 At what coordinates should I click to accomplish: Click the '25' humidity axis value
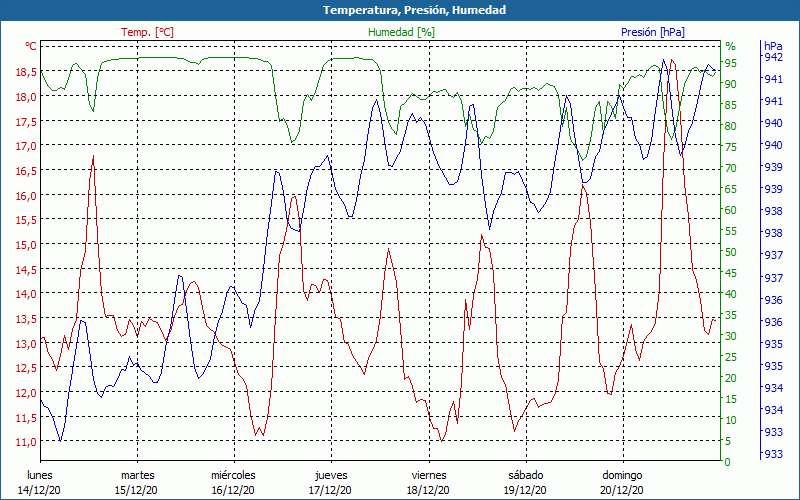731,357
